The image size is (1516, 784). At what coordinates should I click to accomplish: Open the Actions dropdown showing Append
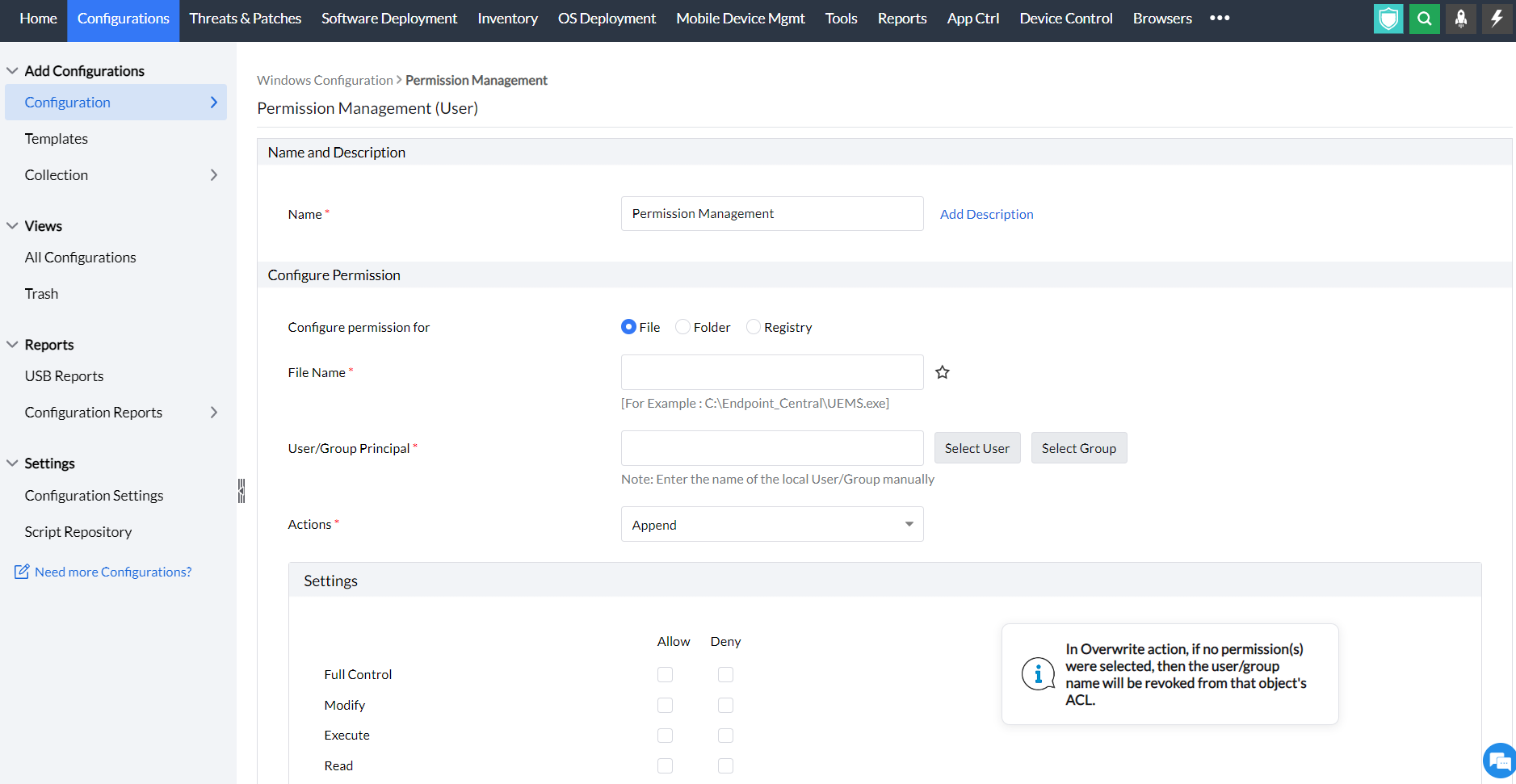coord(771,524)
